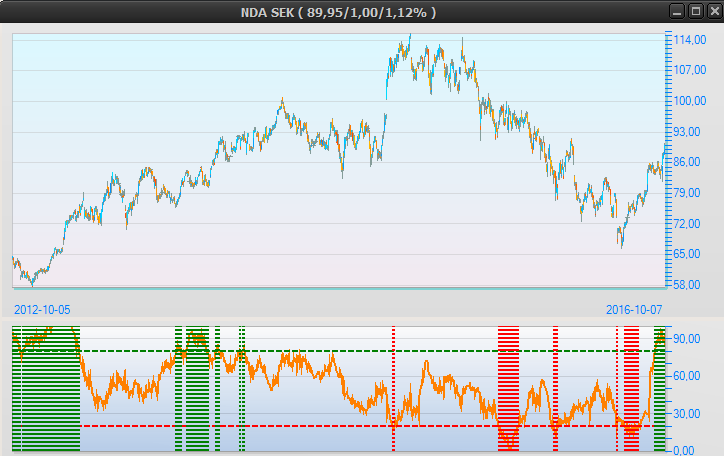Click the green overbought band at indicator's right end
Image resolution: width=724 pixels, height=456 pixels.
660,389
